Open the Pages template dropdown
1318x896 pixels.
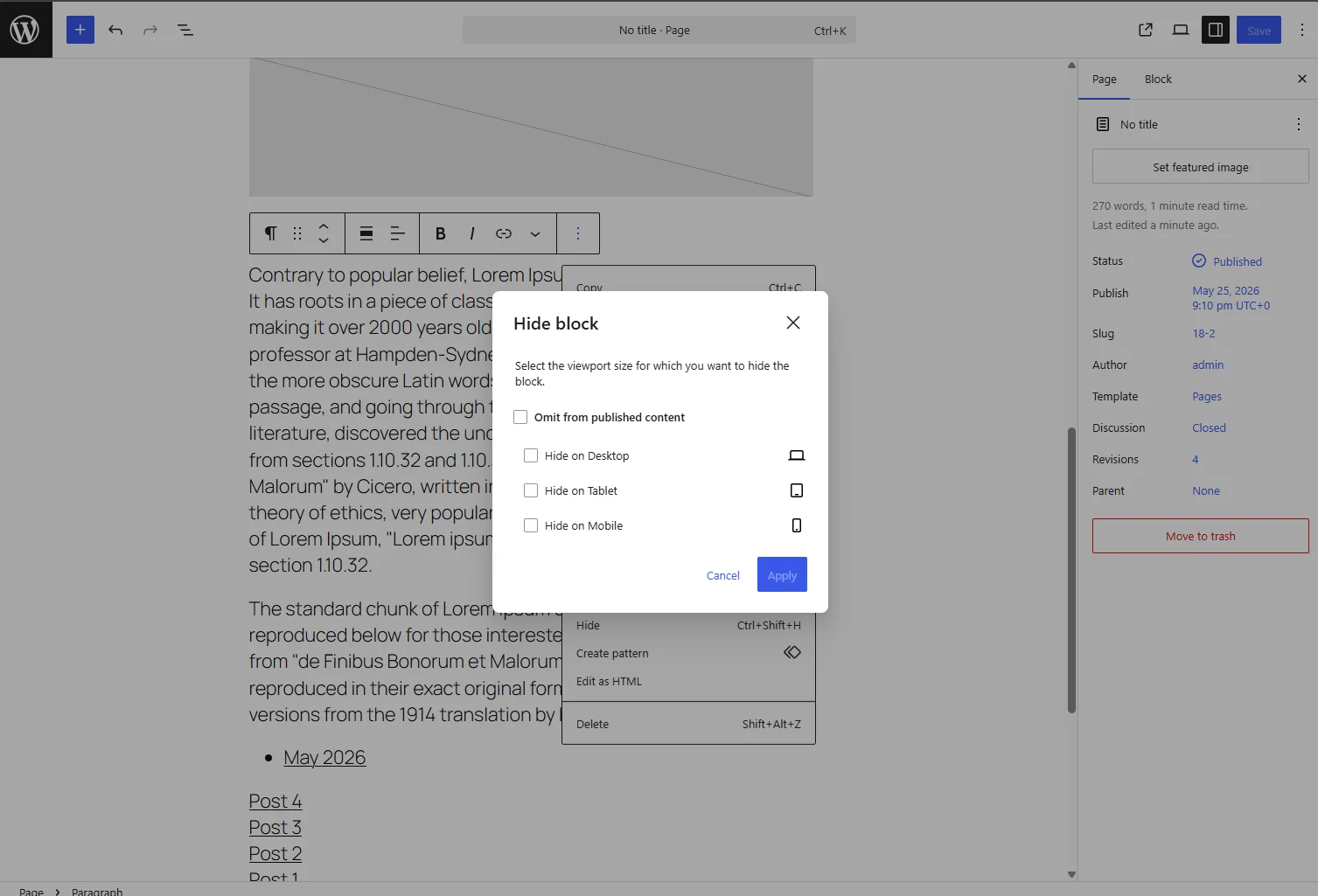tap(1207, 396)
